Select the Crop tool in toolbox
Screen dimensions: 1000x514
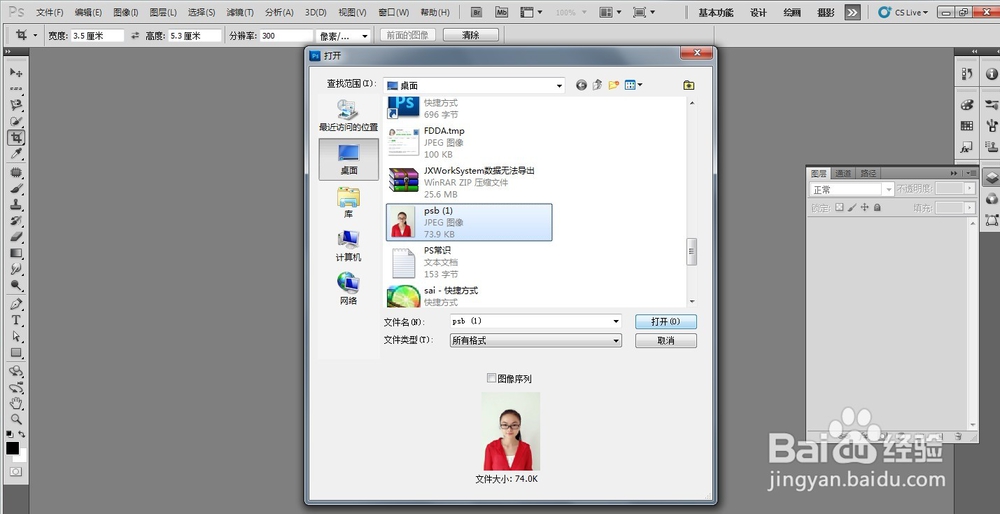(16, 138)
